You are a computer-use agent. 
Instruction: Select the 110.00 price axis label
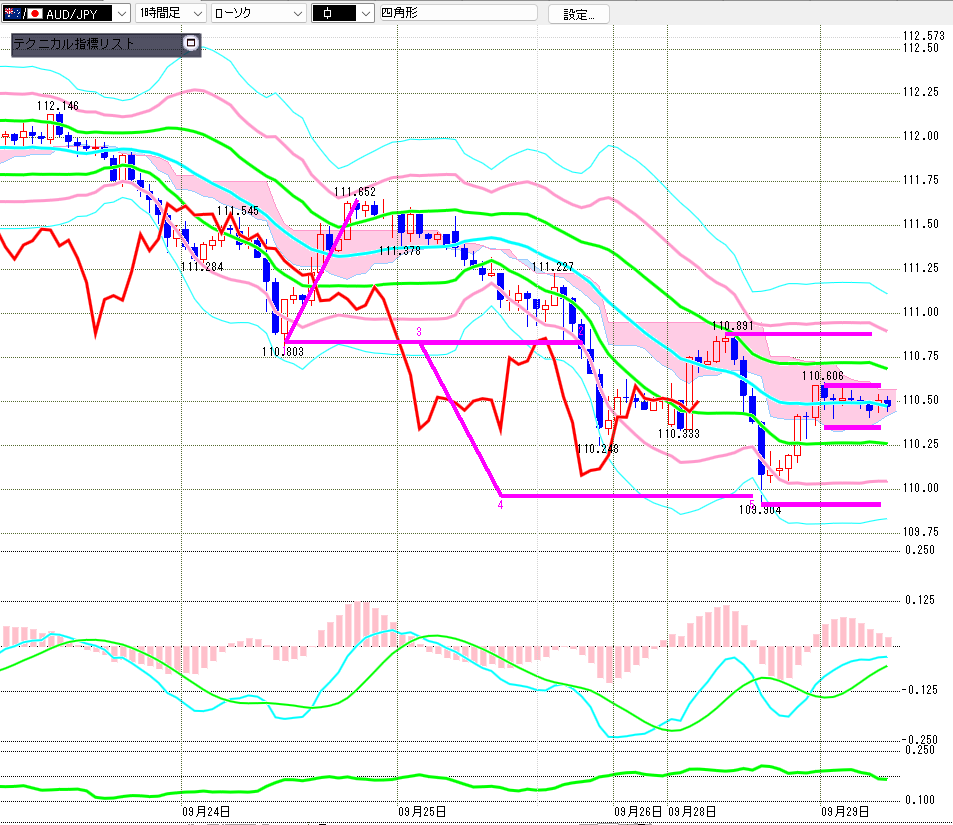tap(921, 488)
